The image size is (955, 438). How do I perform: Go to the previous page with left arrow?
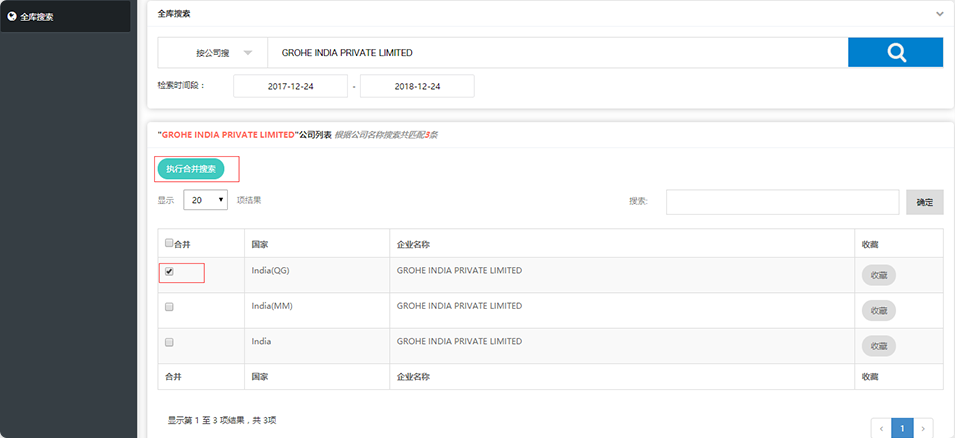tap(881, 428)
